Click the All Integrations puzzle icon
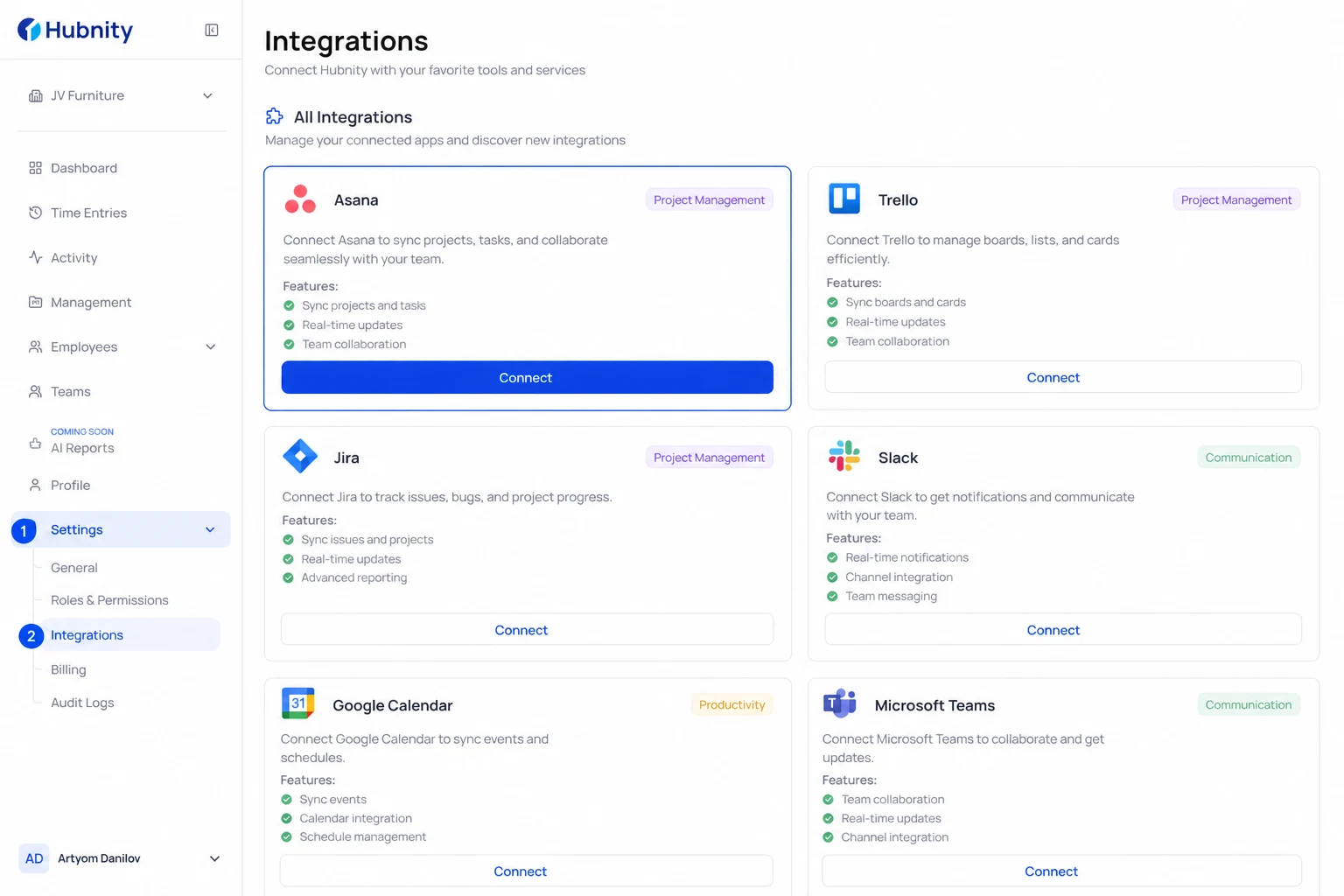The image size is (1344, 896). click(274, 116)
